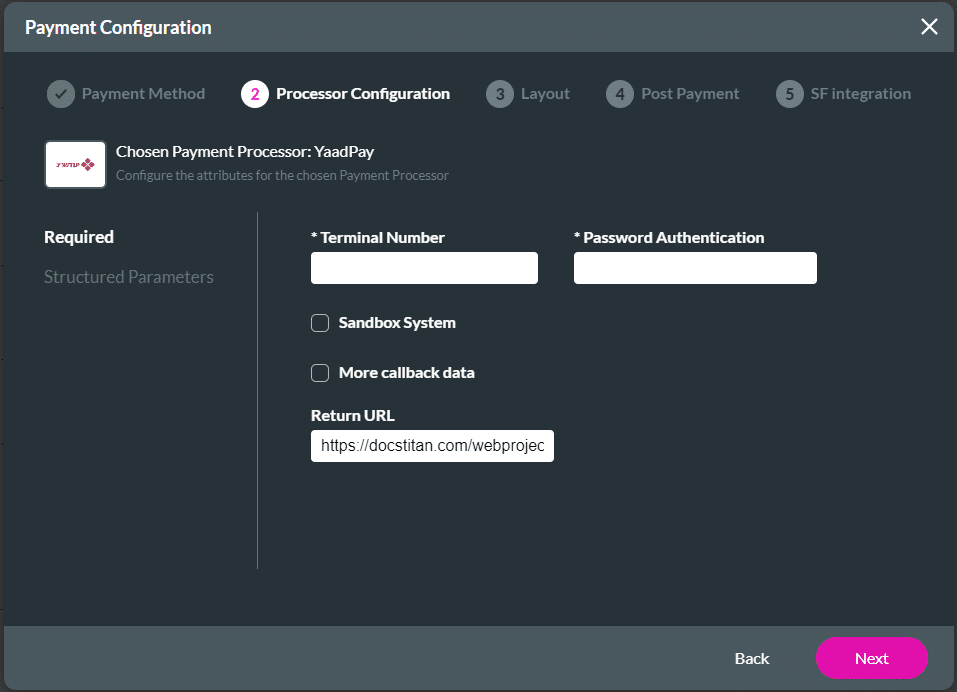Open the Post Payment step label

click(690, 94)
